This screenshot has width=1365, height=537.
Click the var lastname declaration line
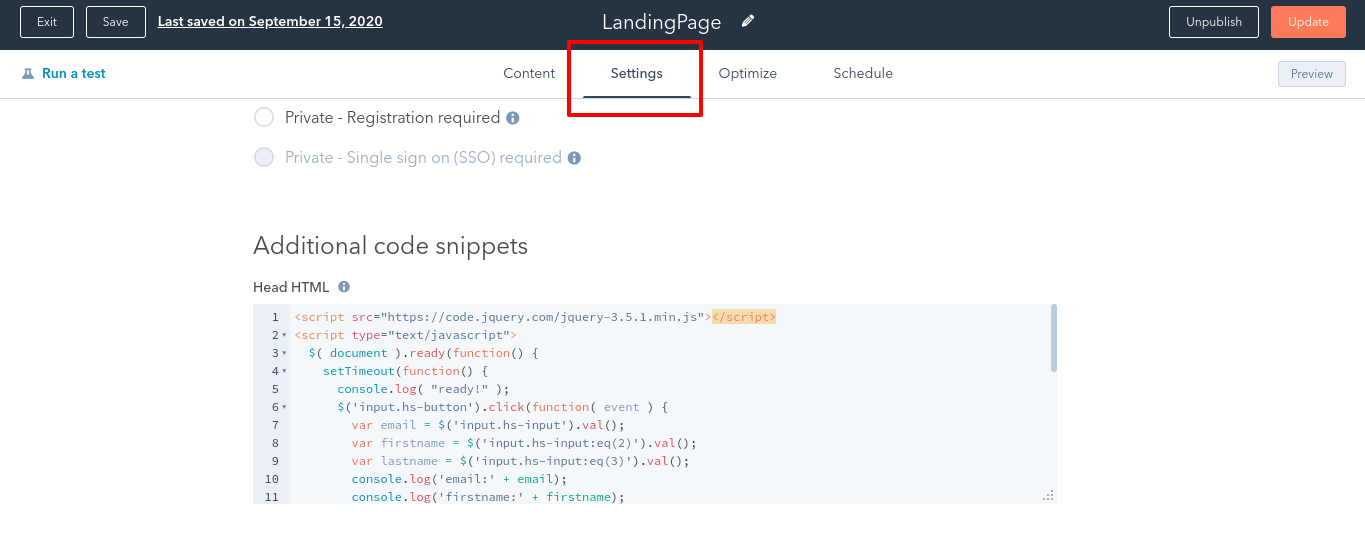click(x=520, y=462)
